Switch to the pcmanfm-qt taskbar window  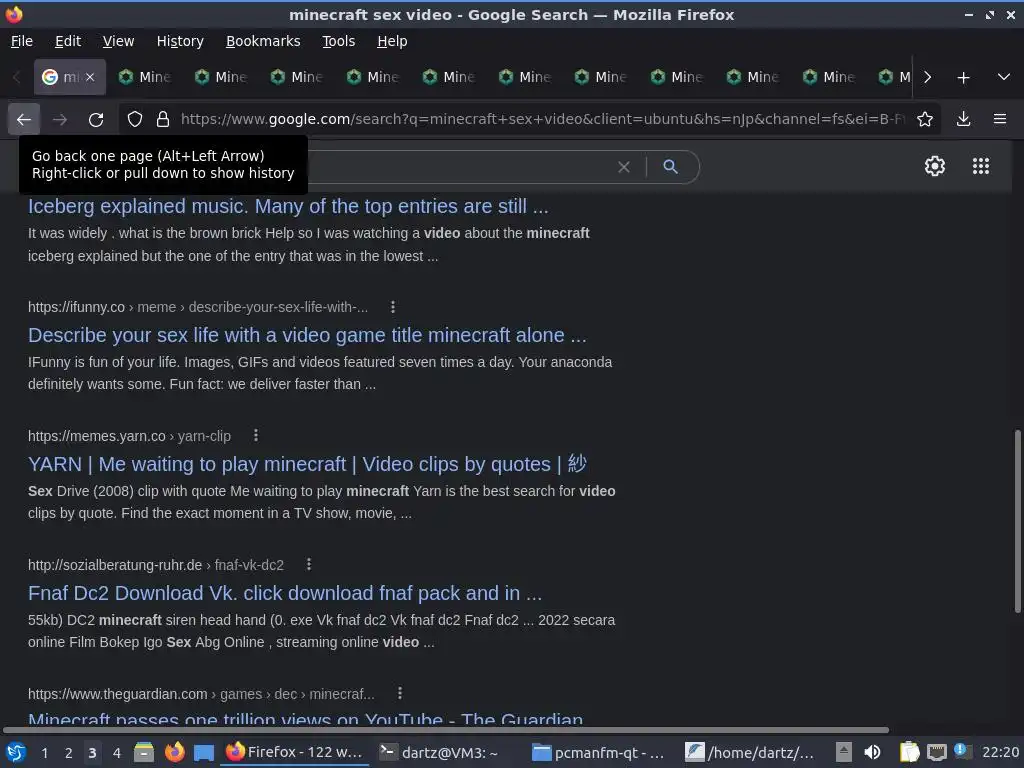pos(598,752)
